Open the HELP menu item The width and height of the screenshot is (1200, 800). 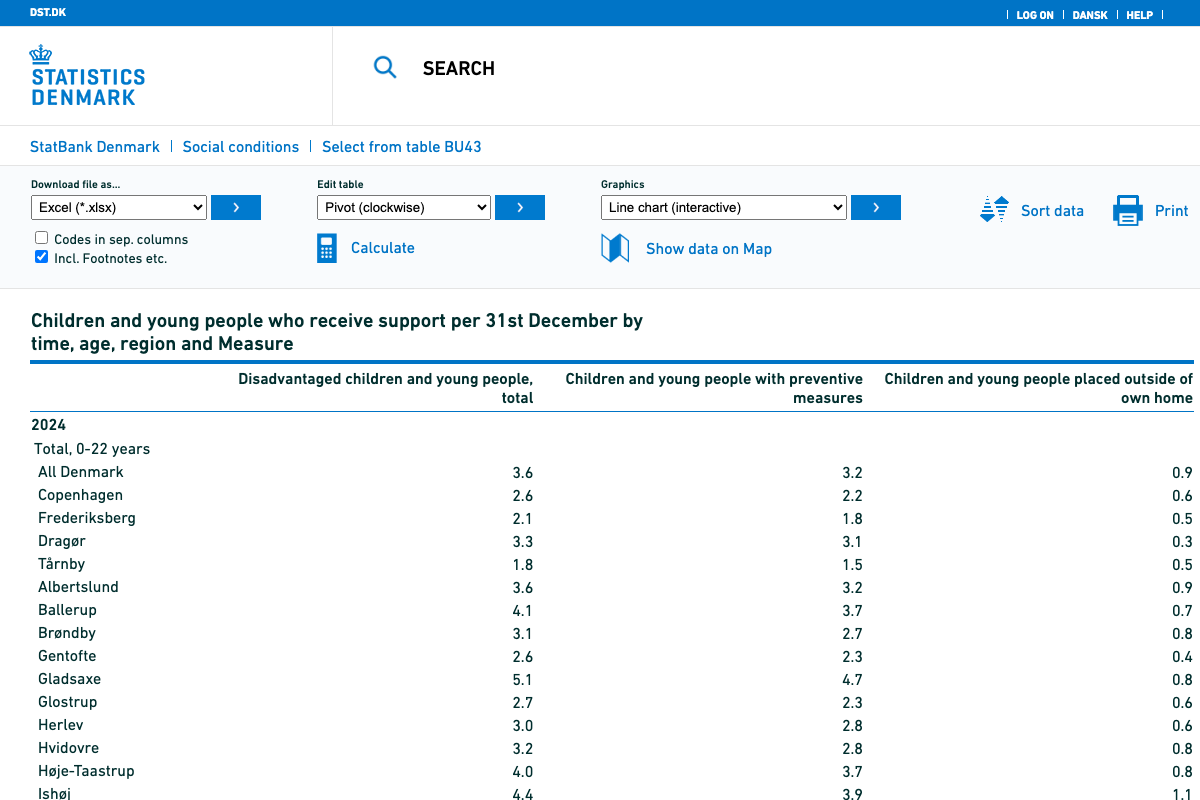[1139, 15]
